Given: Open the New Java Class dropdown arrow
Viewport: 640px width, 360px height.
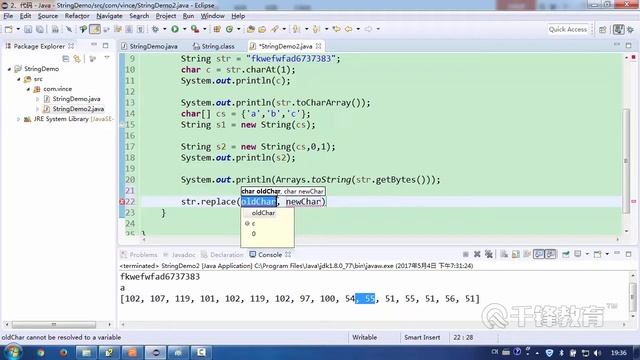Looking at the screenshot, I should tap(239, 29).
